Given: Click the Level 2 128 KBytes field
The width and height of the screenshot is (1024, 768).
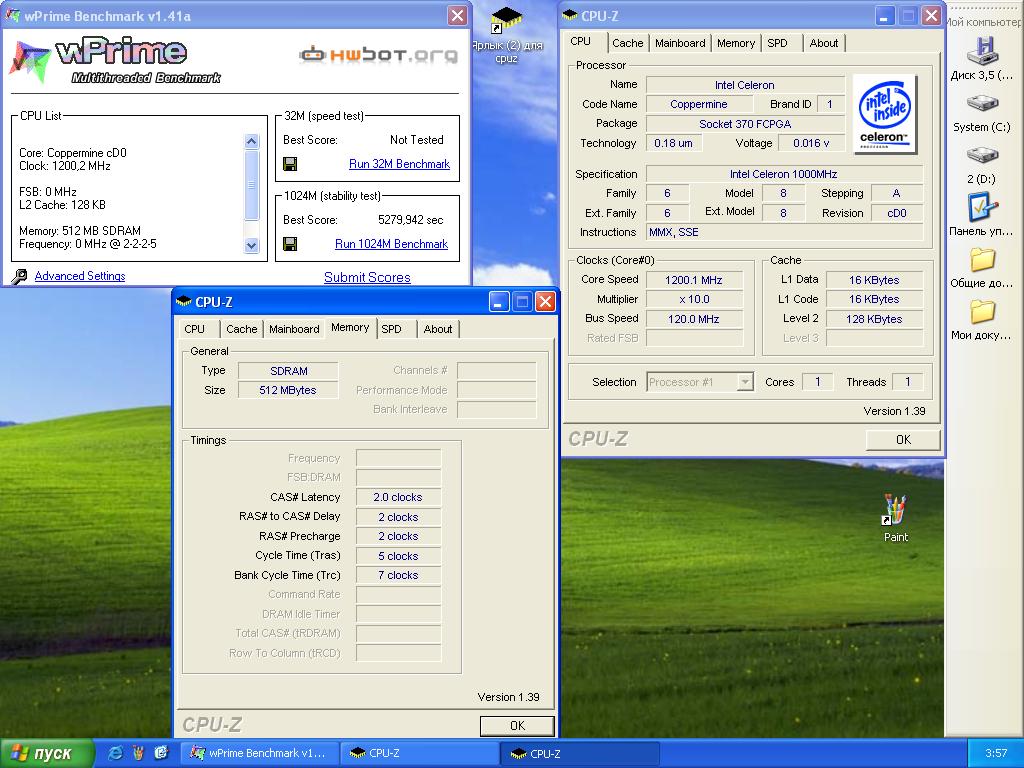Looking at the screenshot, I should [x=874, y=319].
